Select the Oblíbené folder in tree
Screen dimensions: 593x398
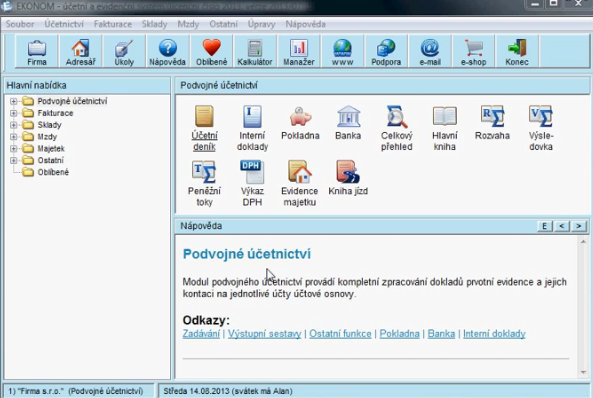click(x=45, y=172)
